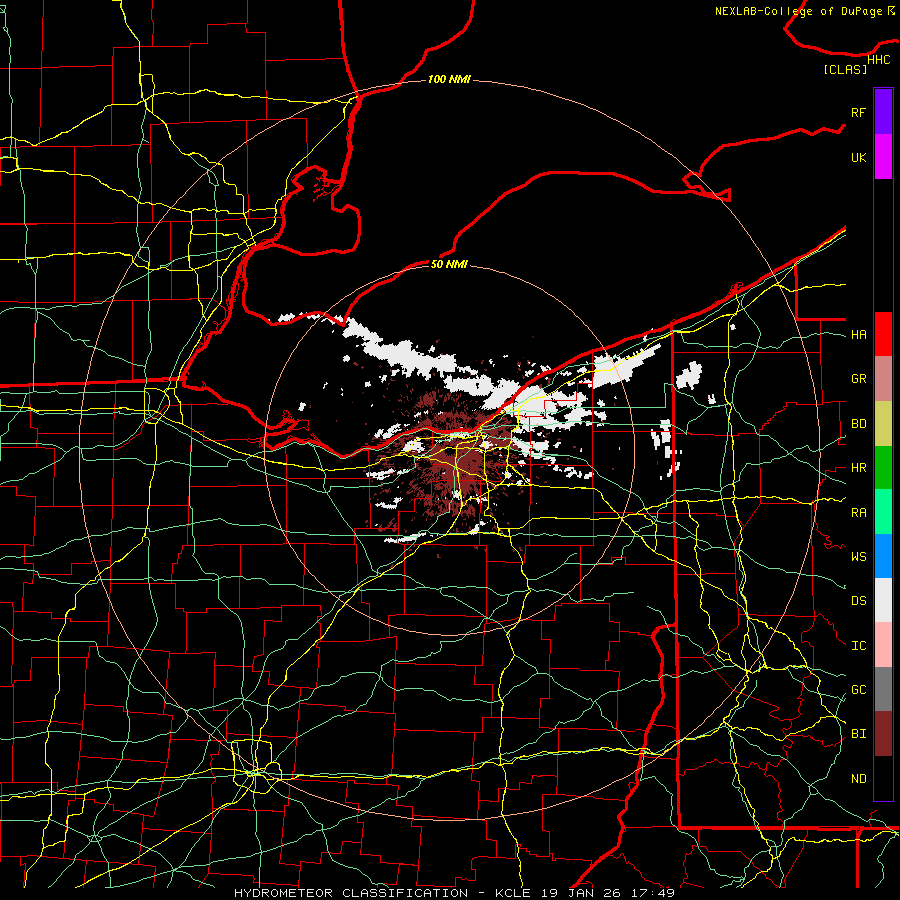
Task: Click the 100 NMI range ring label
Action: tap(449, 79)
